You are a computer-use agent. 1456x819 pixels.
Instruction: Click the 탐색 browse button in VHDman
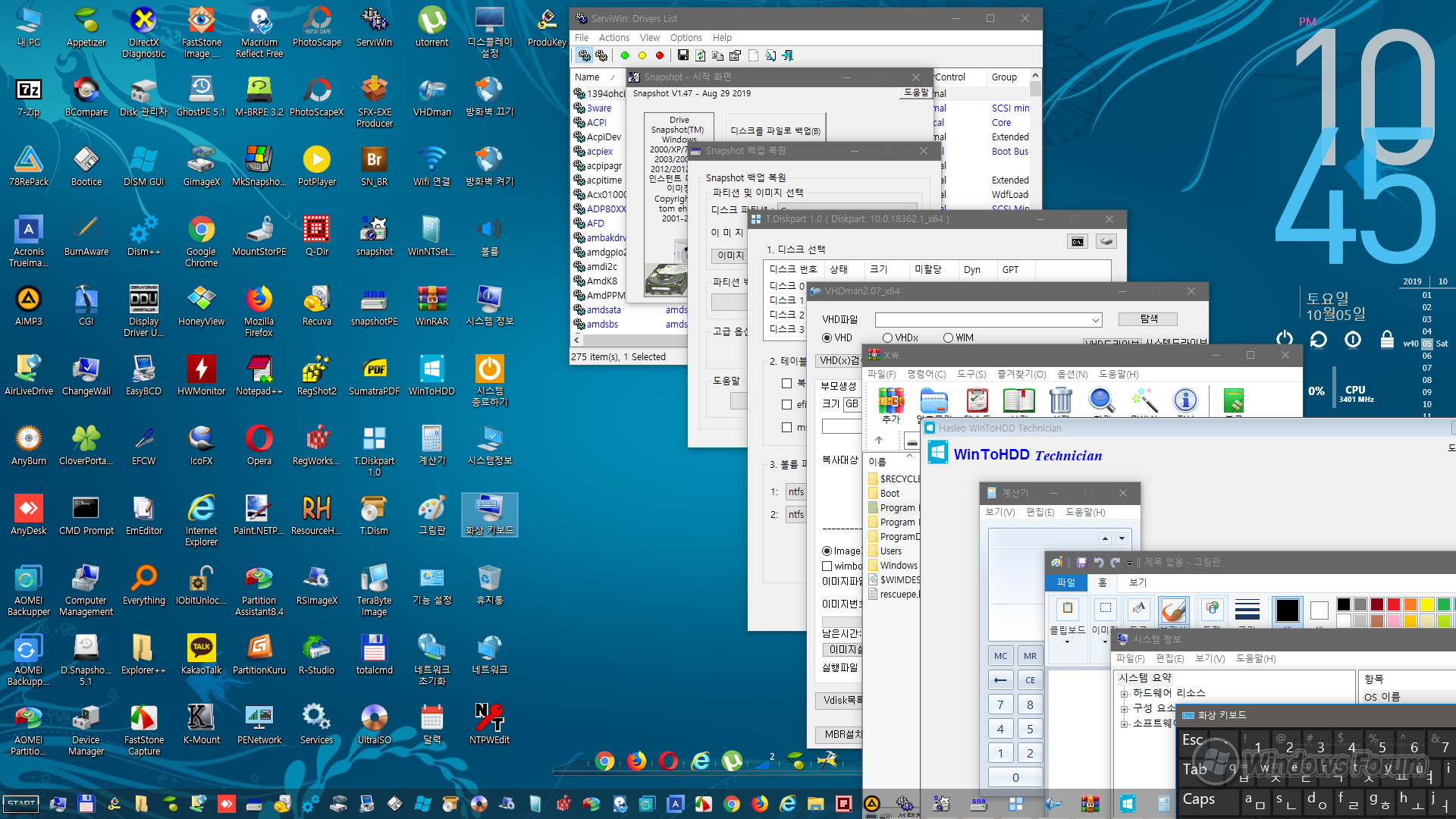1148,319
